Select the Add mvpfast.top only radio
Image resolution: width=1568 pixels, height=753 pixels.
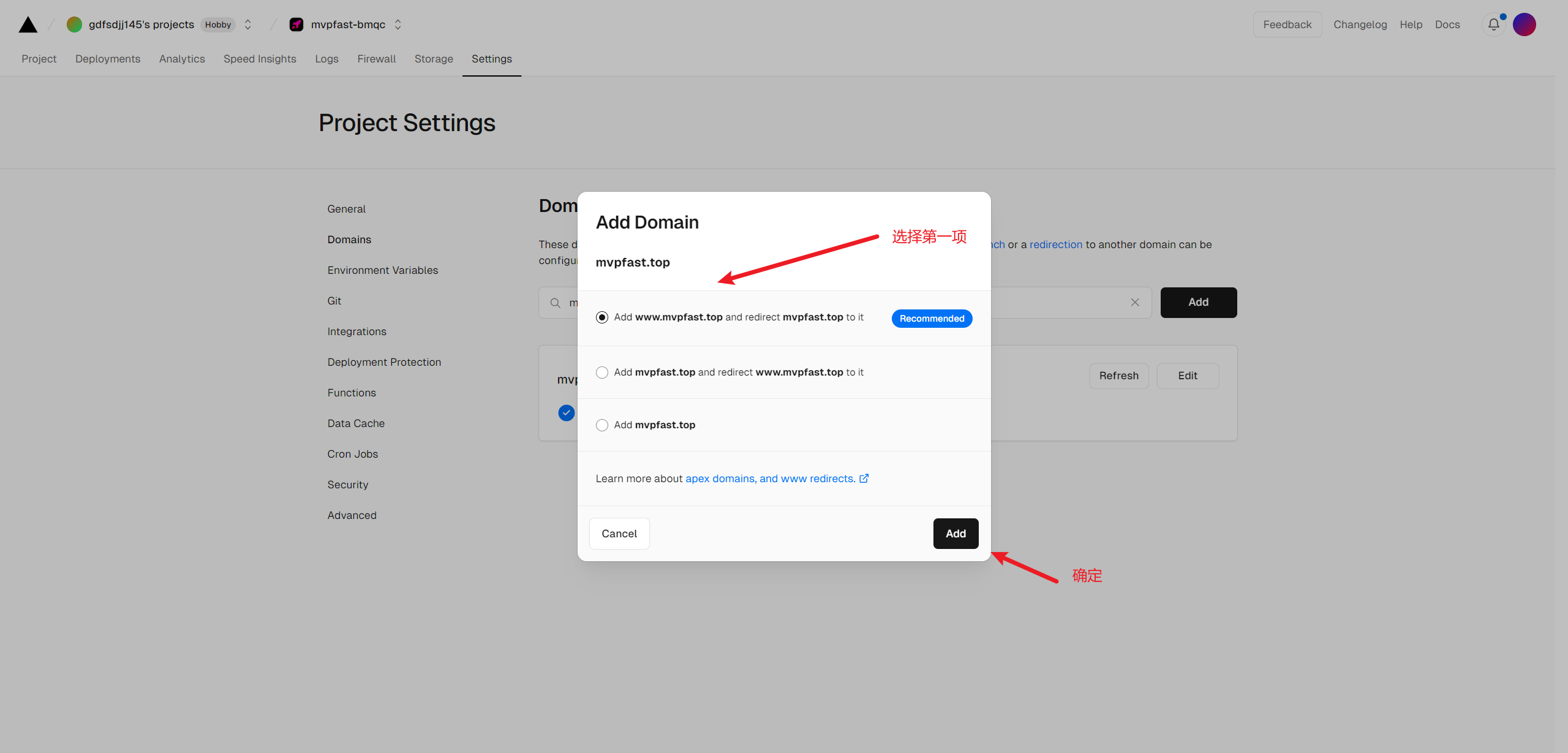pos(602,425)
